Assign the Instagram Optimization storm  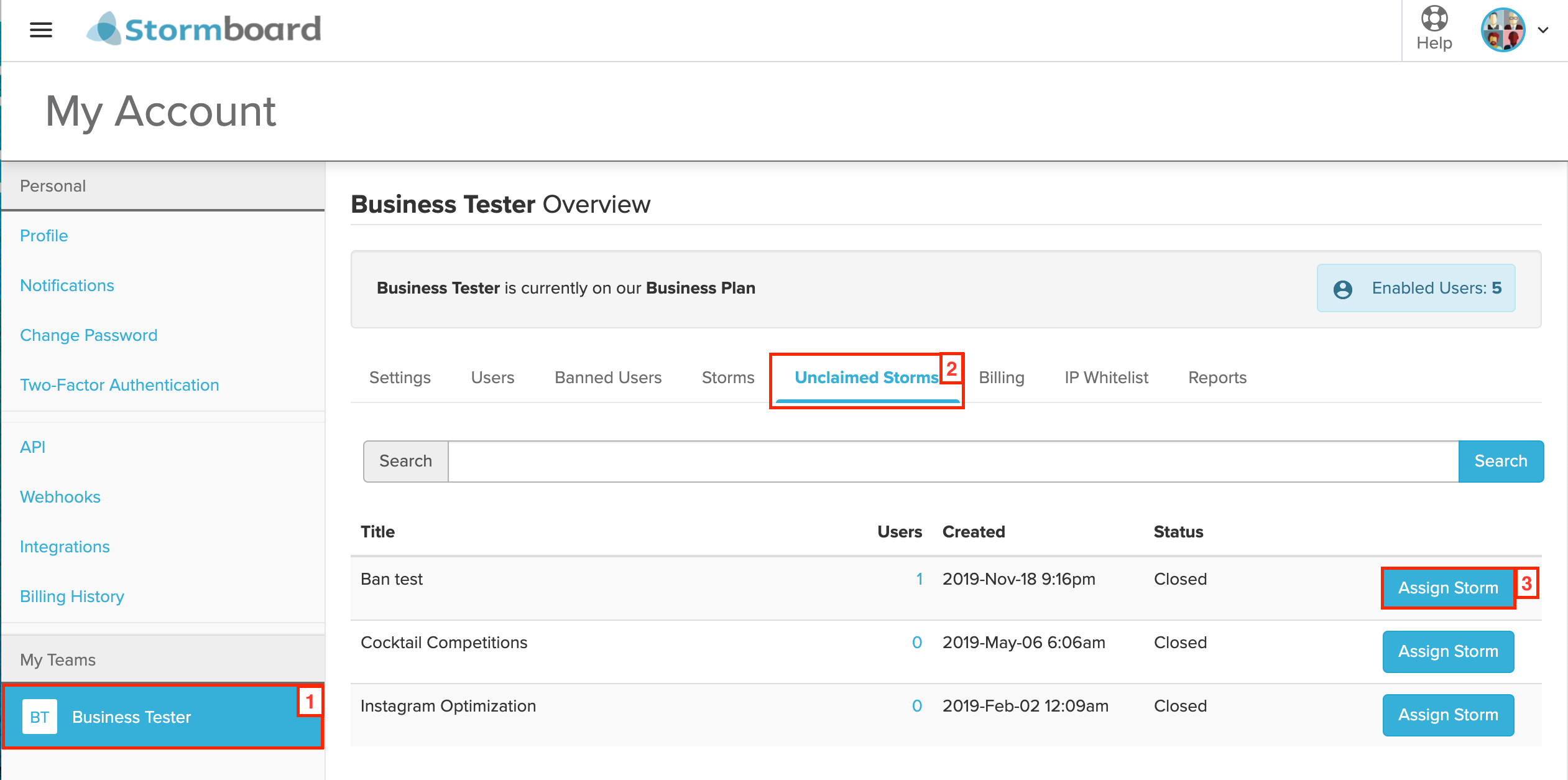point(1448,715)
